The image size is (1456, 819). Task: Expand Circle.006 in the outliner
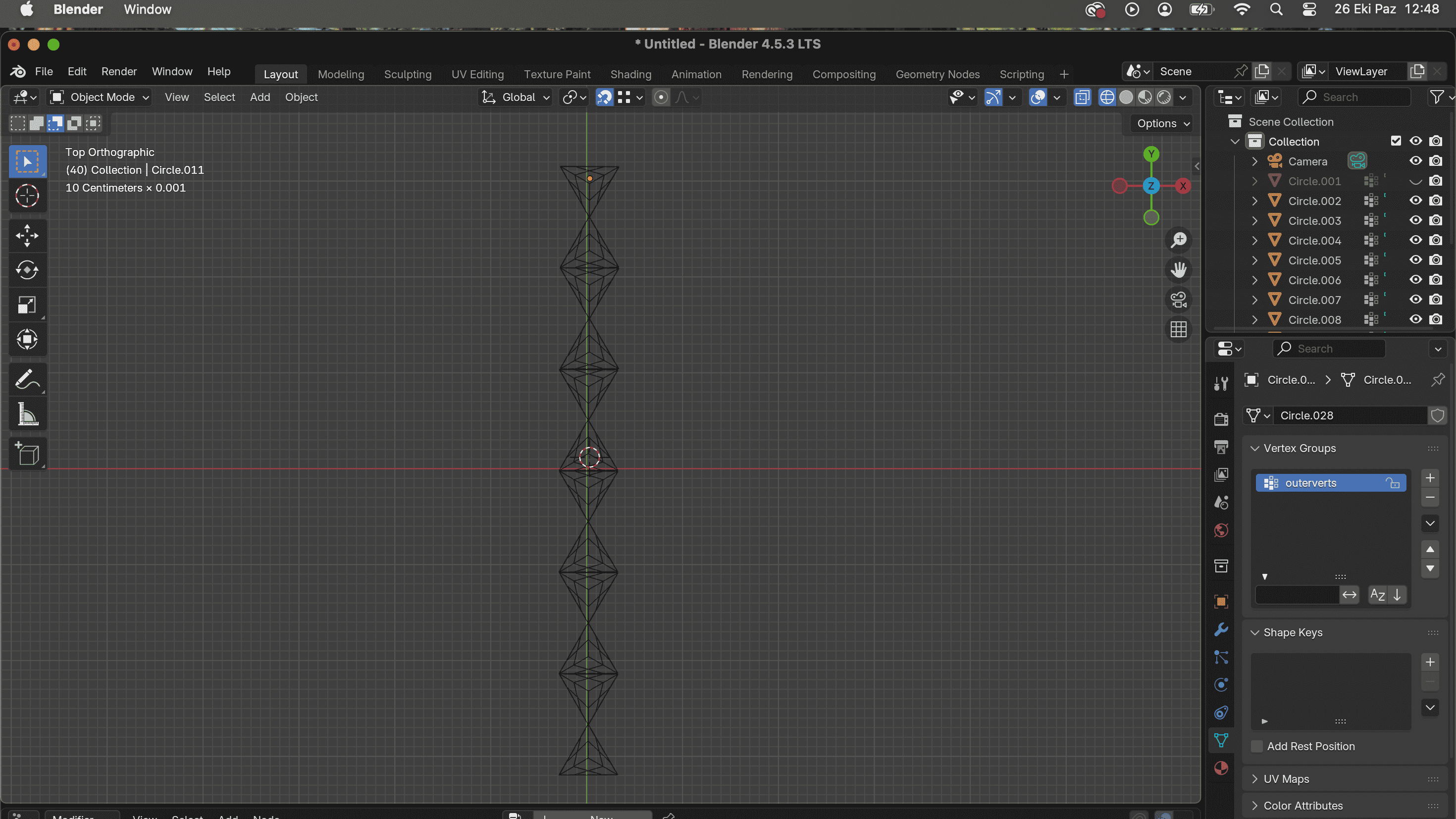click(x=1255, y=280)
